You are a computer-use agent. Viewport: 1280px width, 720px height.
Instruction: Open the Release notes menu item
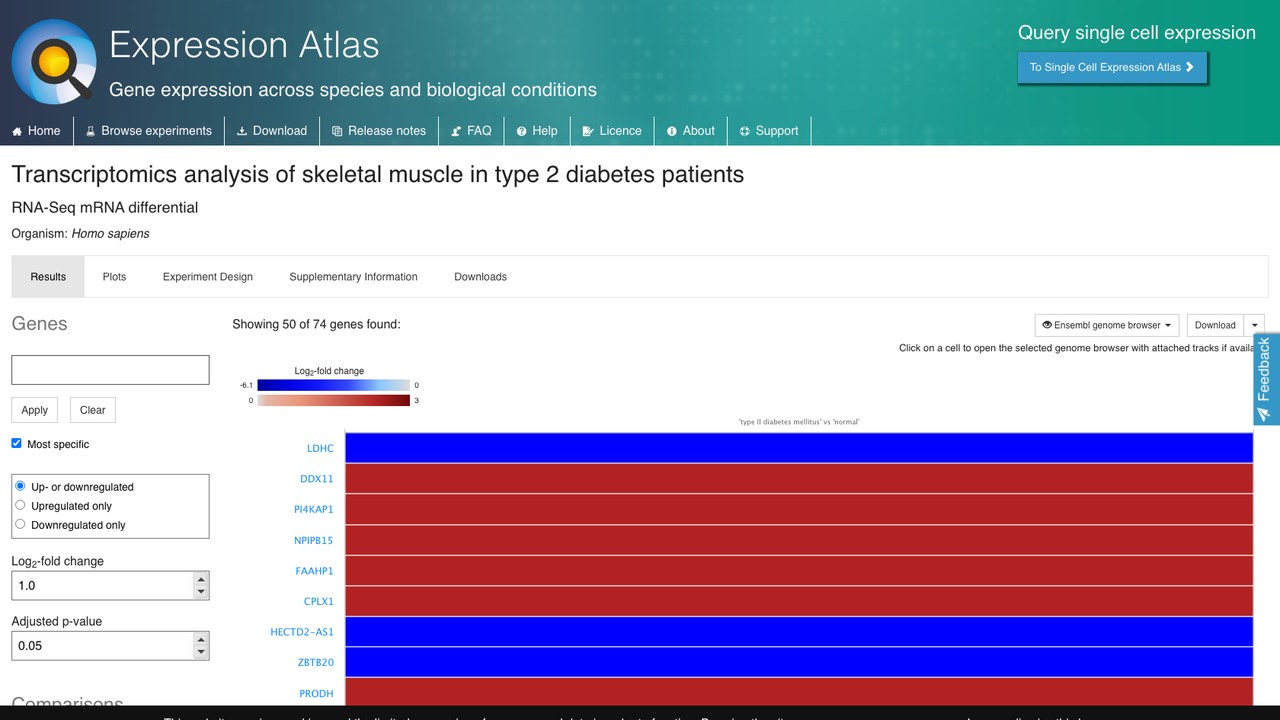379,131
